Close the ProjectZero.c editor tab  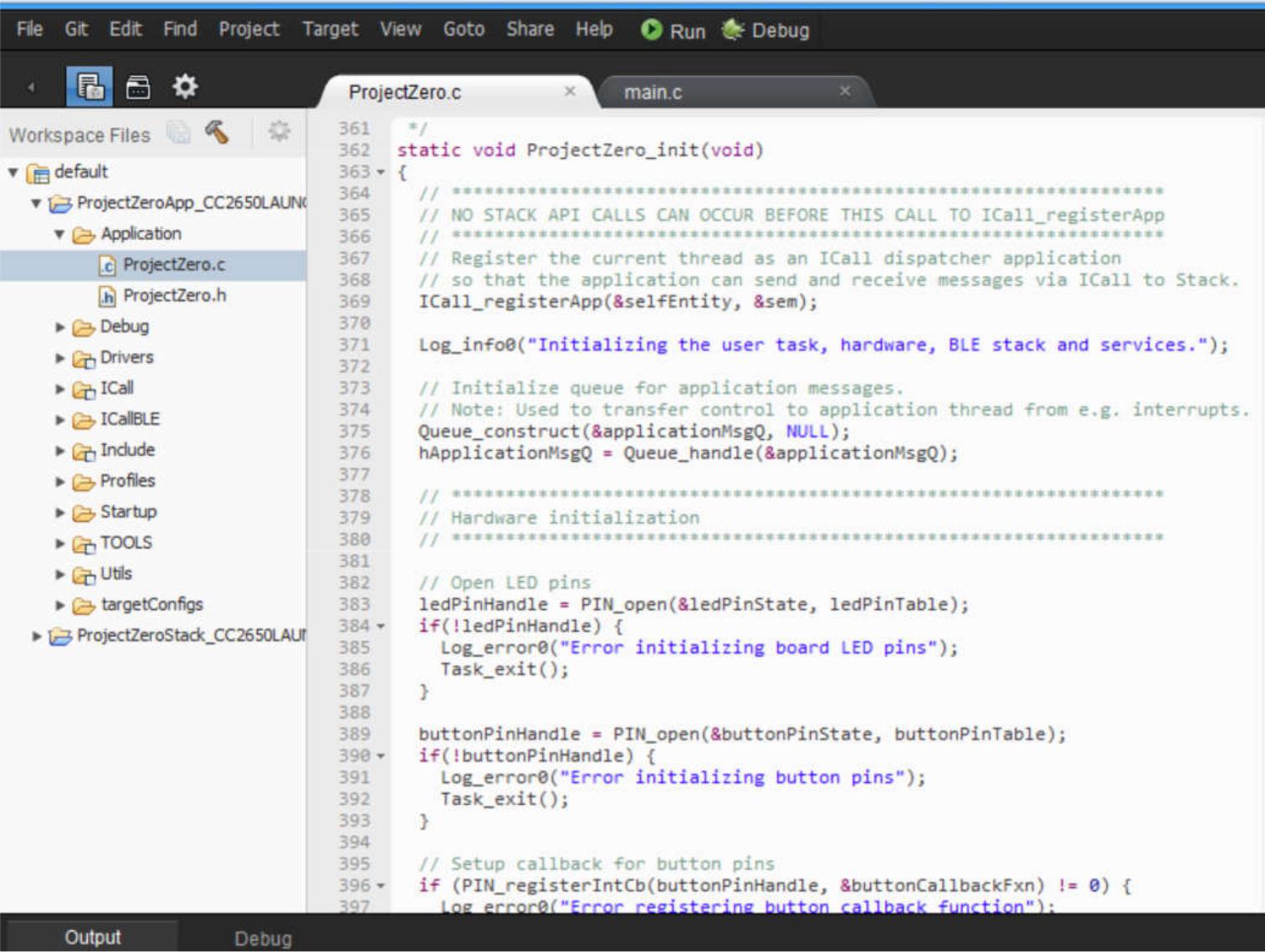point(570,91)
